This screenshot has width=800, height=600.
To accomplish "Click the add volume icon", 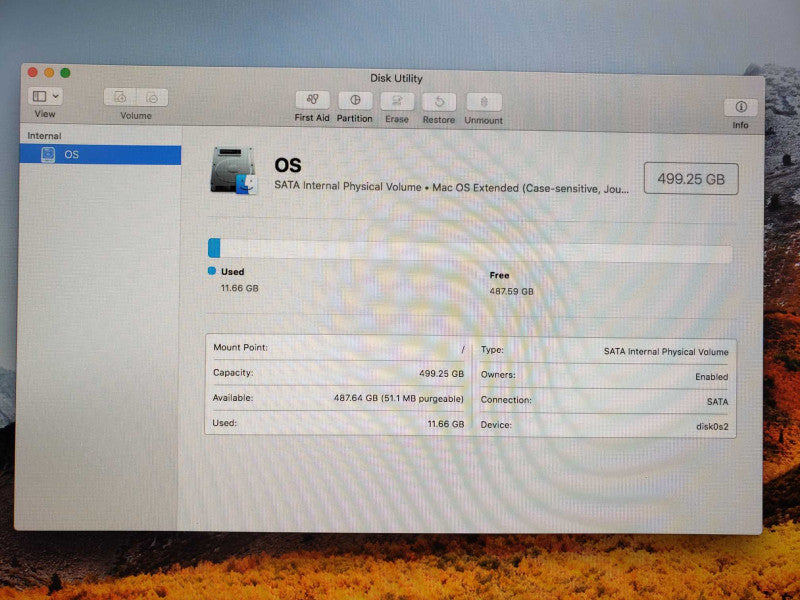I will (x=120, y=97).
